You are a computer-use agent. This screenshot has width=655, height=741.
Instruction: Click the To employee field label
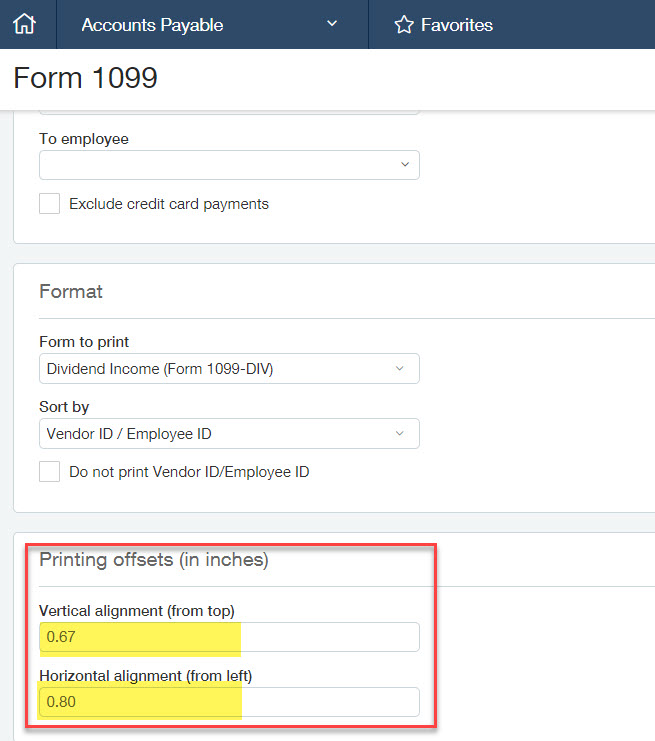click(84, 139)
